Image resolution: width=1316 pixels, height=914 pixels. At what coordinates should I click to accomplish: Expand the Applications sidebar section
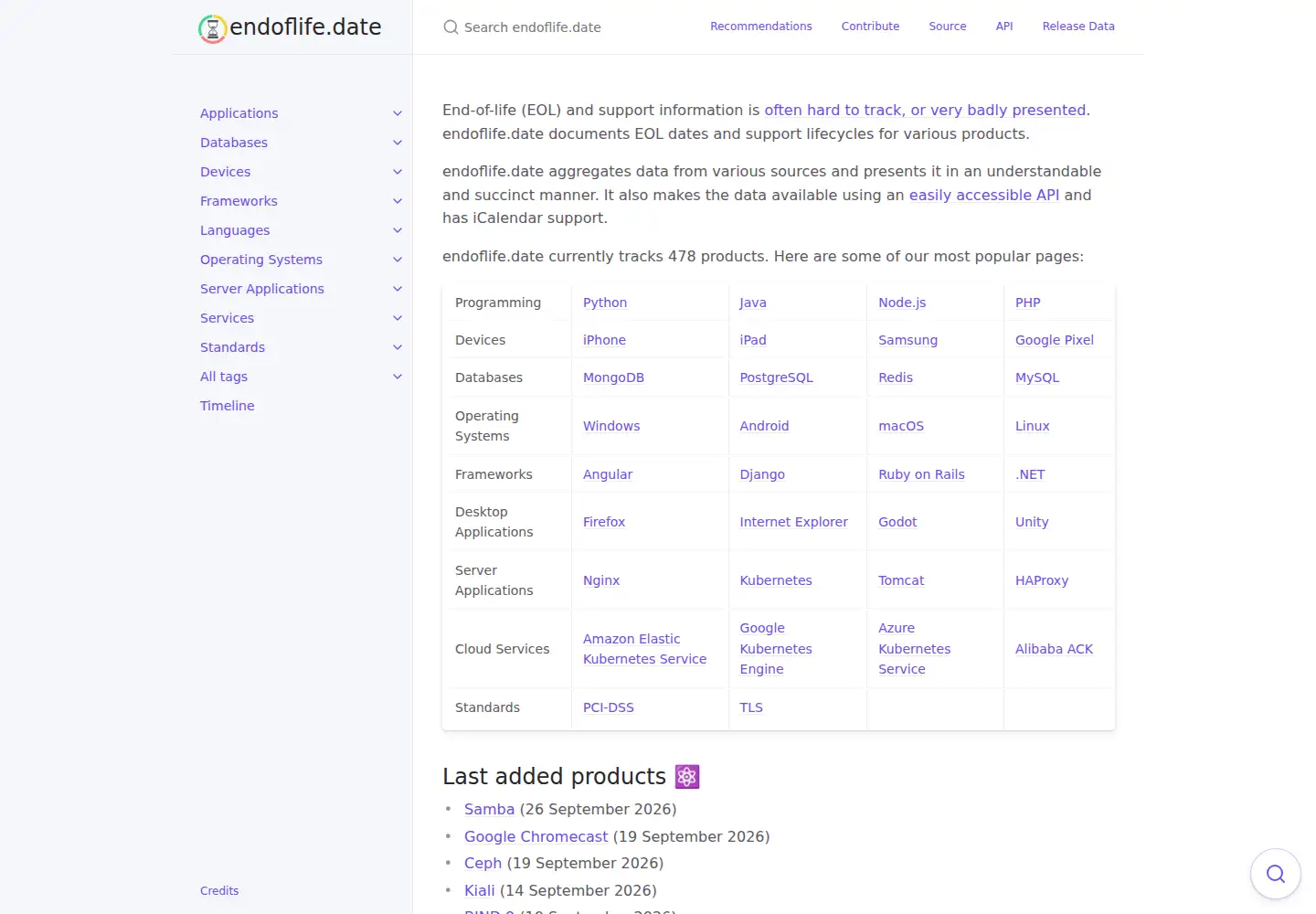tap(398, 113)
